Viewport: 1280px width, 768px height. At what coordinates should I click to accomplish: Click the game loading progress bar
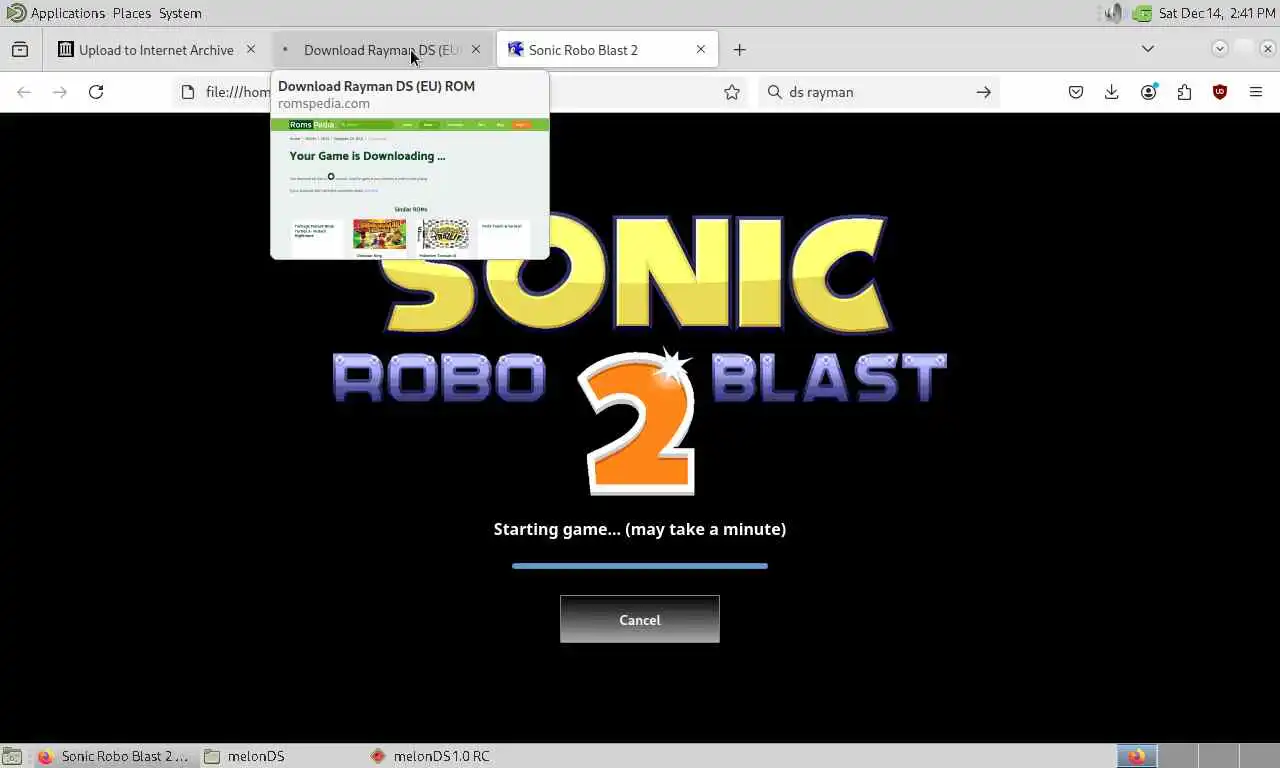point(640,566)
